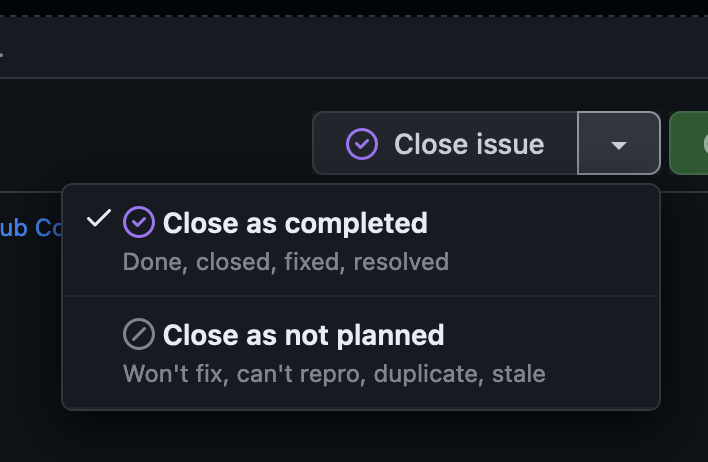The width and height of the screenshot is (708, 462).
Task: Click the word 'completed' in the first menu item
Action: 356,223
